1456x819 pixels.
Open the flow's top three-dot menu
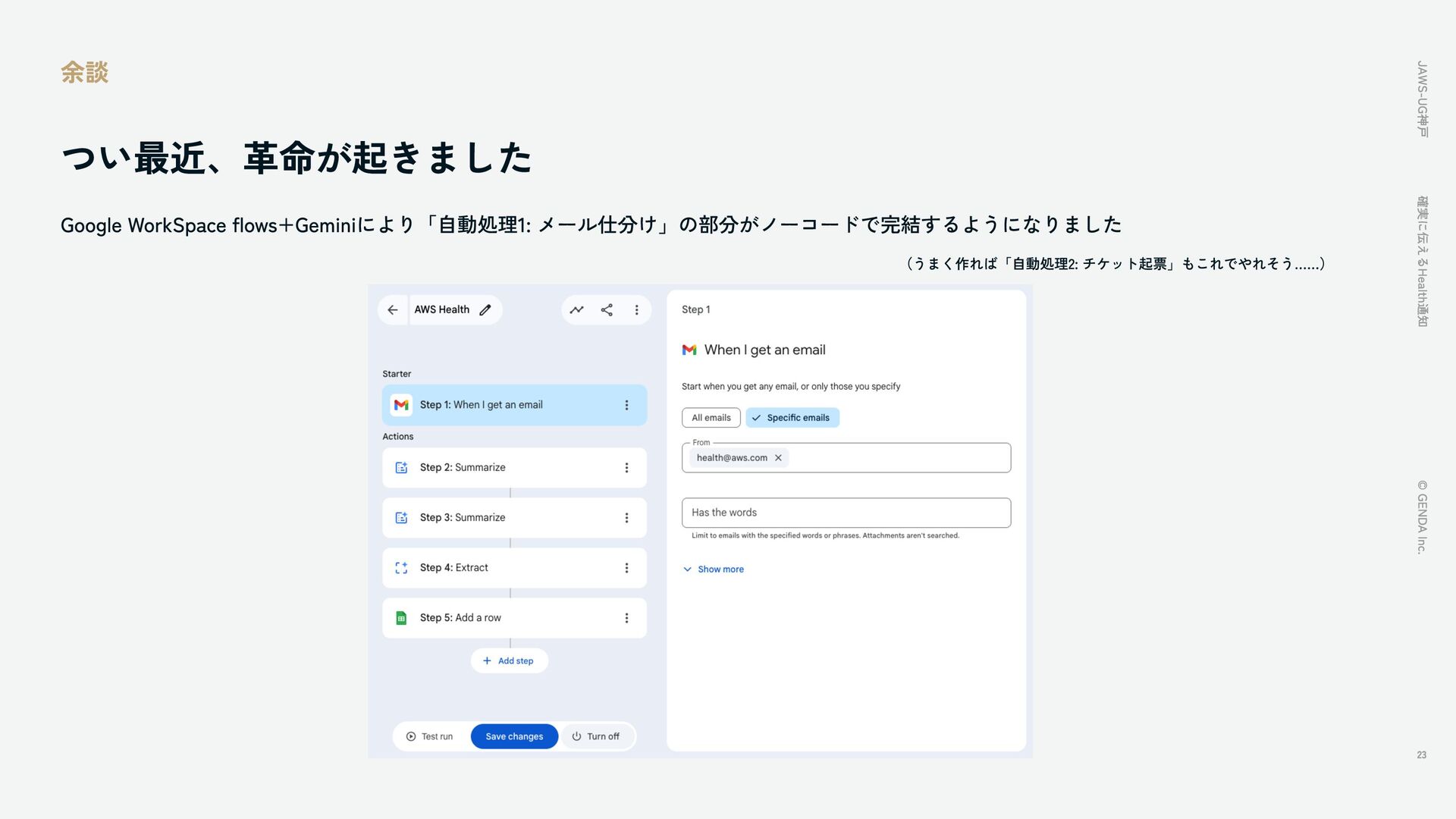(x=636, y=310)
